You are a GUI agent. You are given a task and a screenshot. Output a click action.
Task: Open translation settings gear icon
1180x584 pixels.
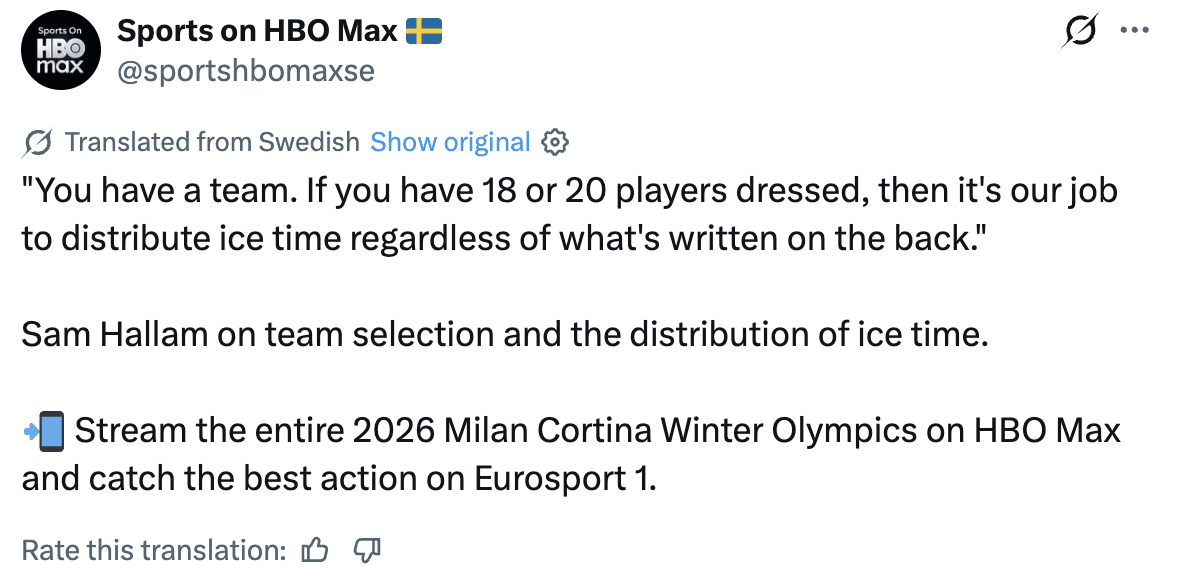click(x=555, y=143)
